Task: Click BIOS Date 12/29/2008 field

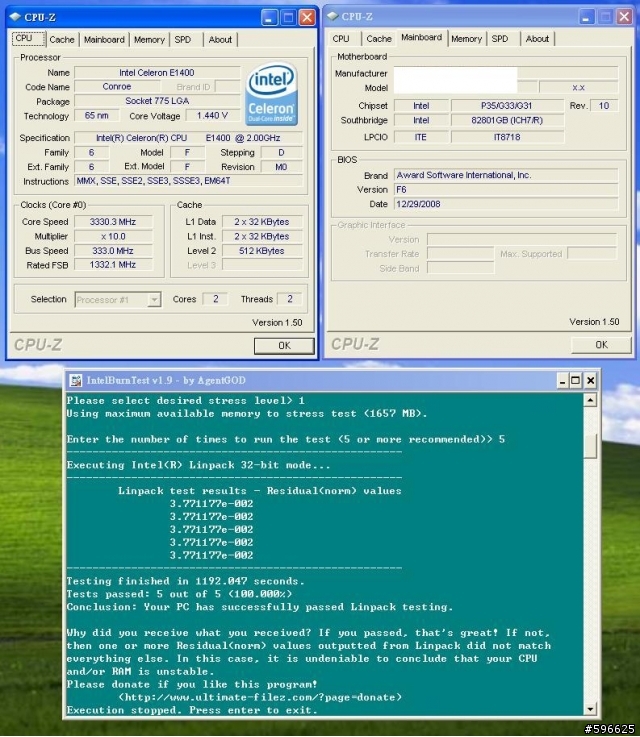Action: click(506, 204)
